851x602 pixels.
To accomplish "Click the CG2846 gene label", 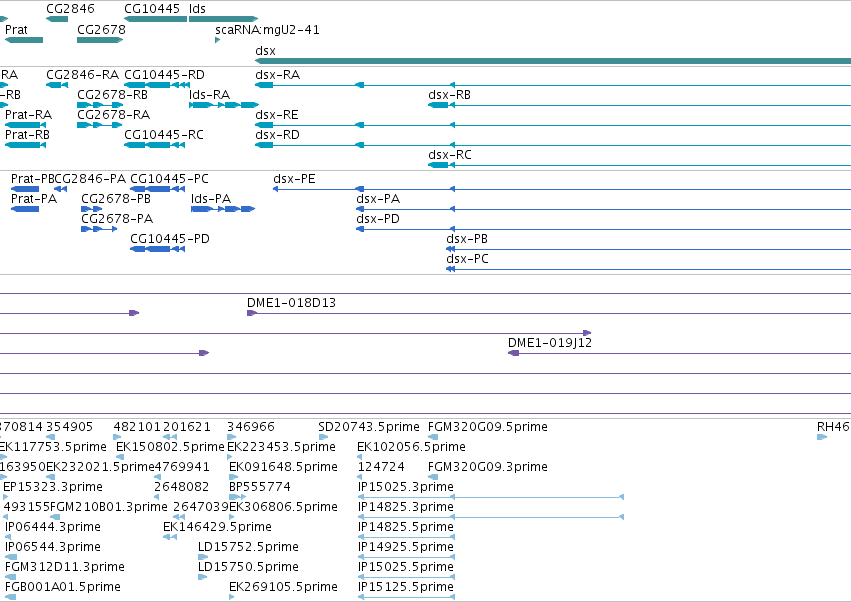I will click(71, 9).
